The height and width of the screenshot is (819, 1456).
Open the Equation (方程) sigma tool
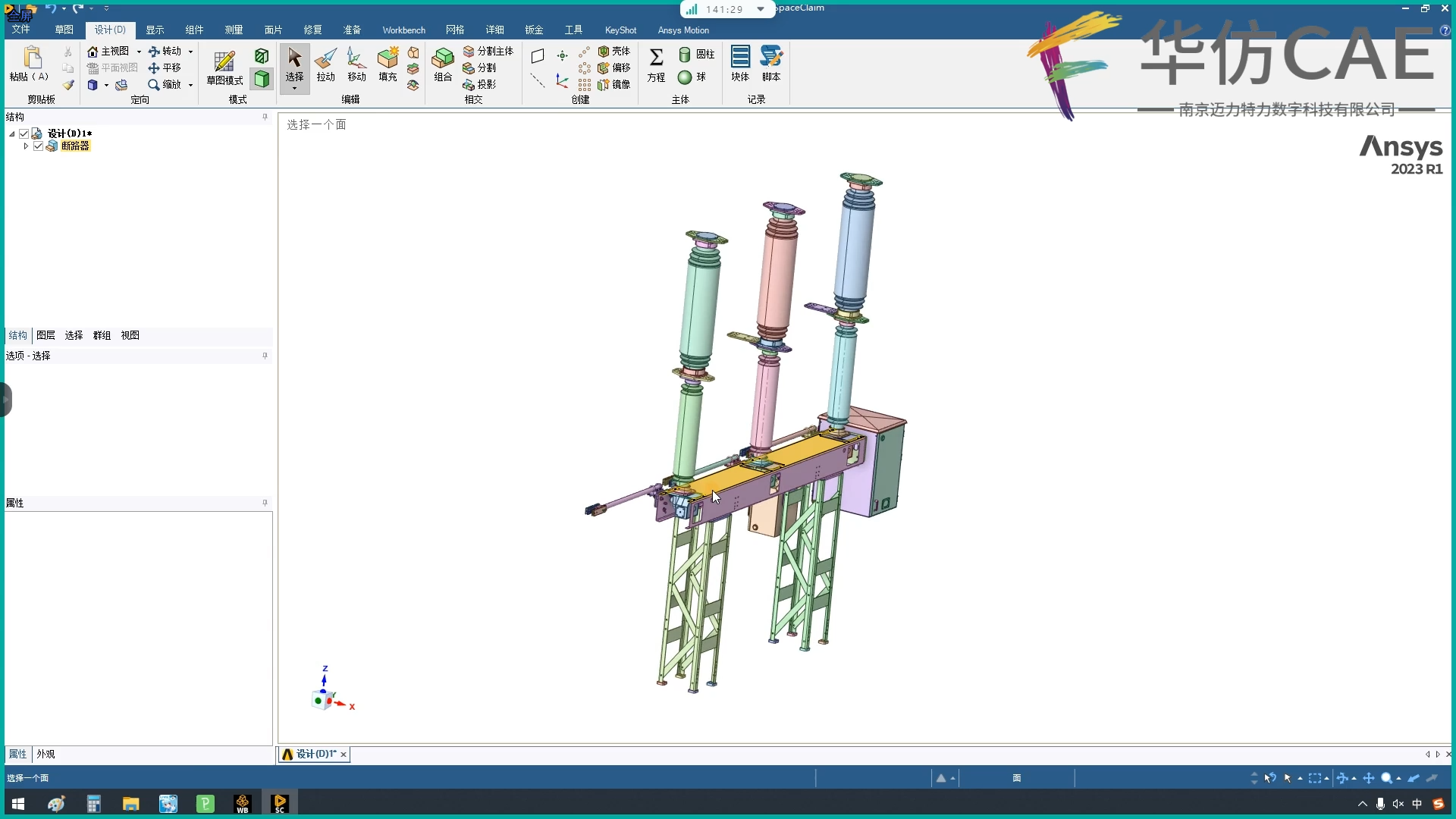(x=656, y=64)
